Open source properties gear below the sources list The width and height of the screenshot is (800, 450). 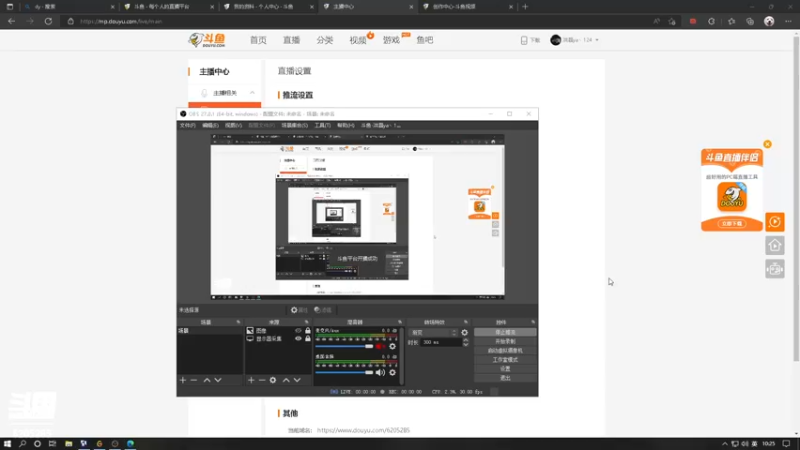[273, 380]
